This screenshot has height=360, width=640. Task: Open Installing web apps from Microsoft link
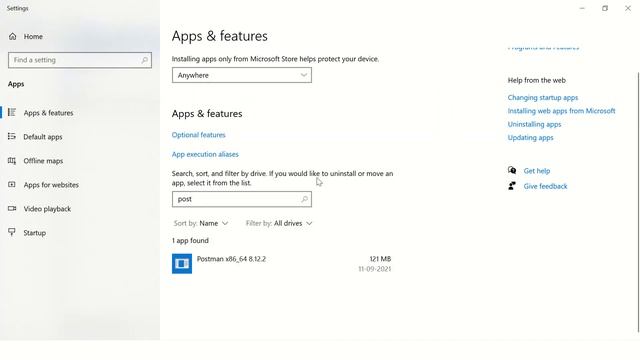pyautogui.click(x=561, y=111)
